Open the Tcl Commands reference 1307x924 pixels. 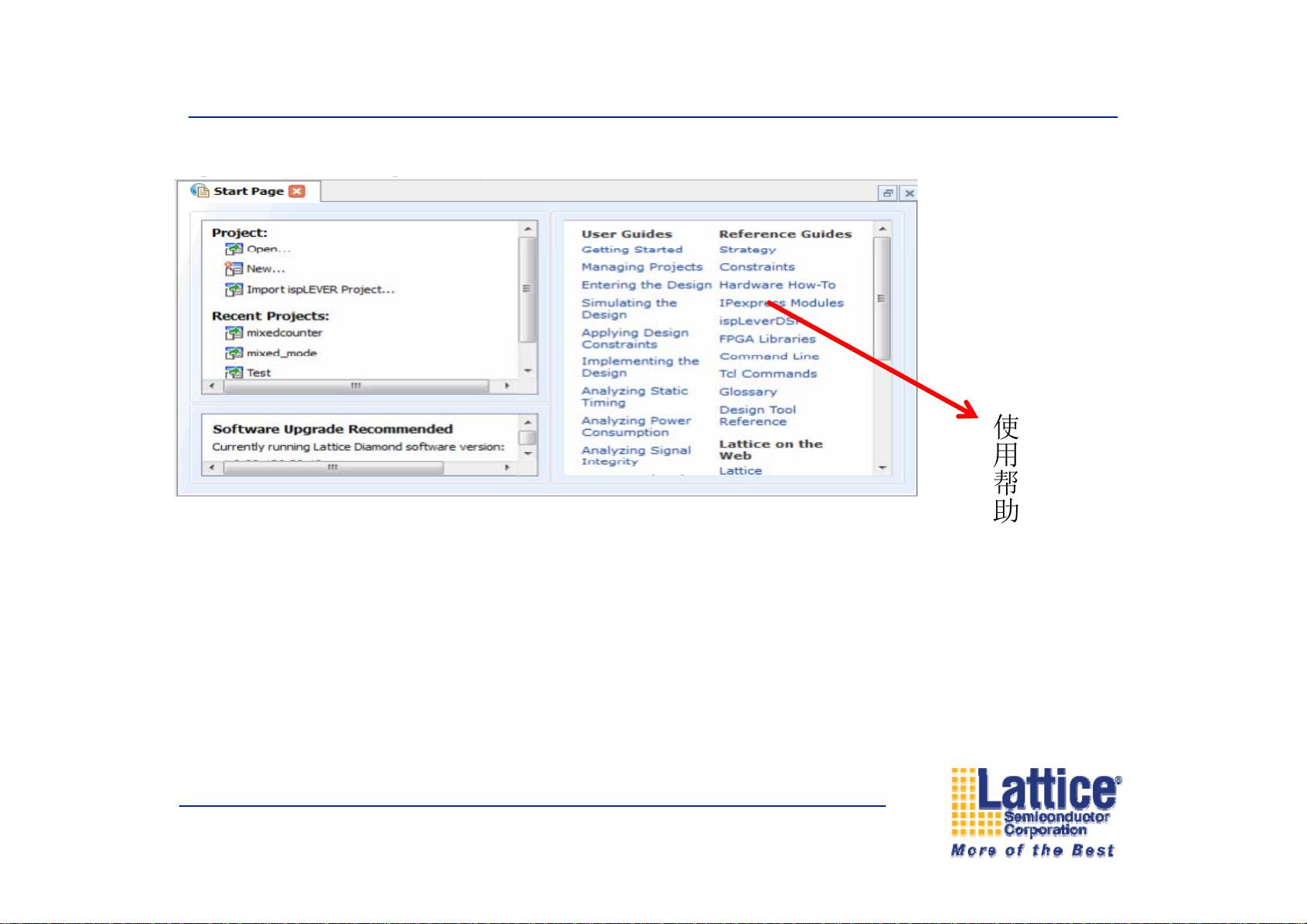767,374
